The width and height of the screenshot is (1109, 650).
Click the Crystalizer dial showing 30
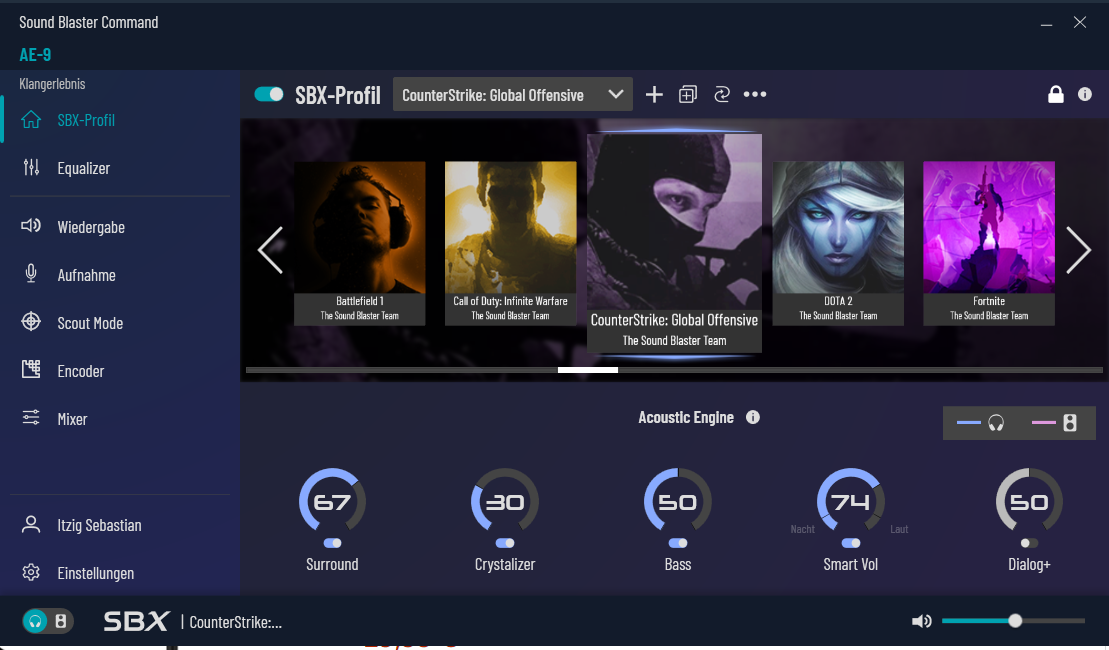[x=505, y=501]
